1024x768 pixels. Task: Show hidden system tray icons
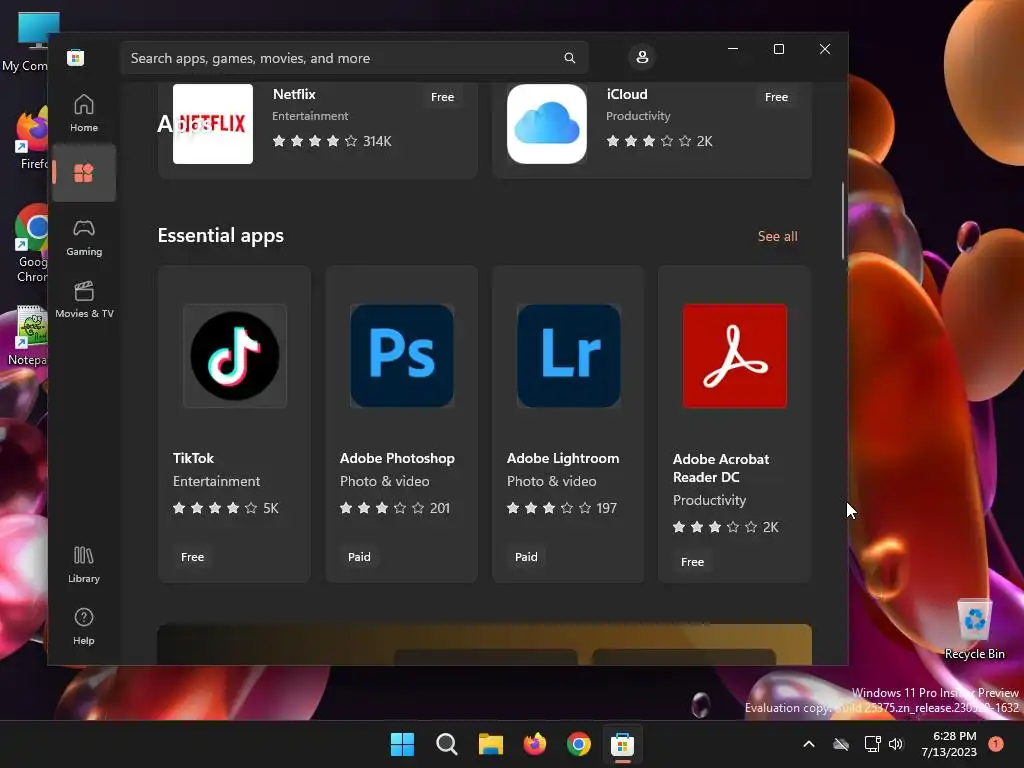[808, 744]
